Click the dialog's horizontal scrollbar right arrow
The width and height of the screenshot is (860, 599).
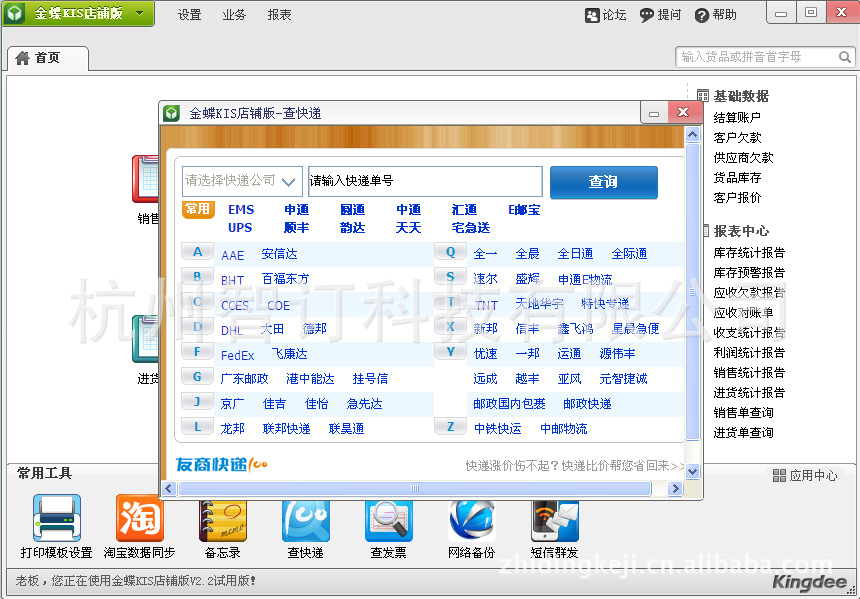coord(676,489)
